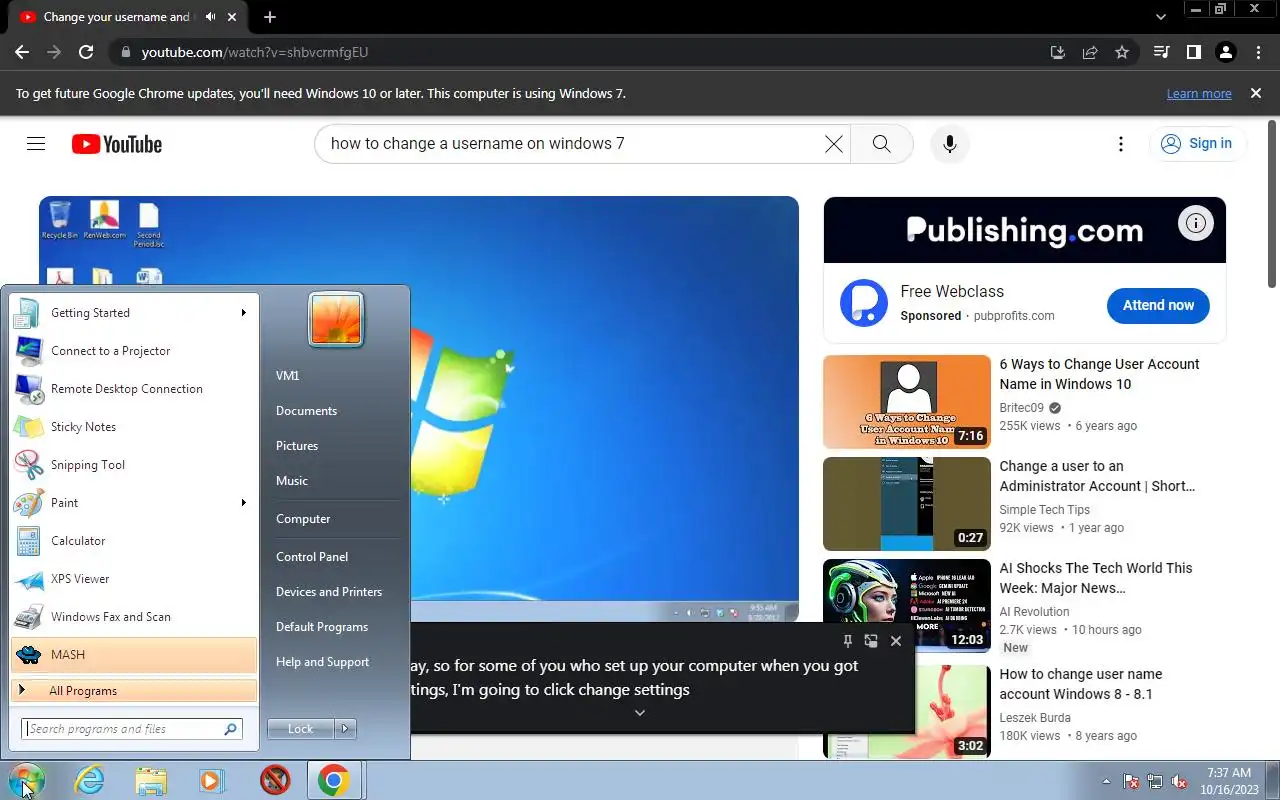
Task: Open Default Programs
Action: 322,627
